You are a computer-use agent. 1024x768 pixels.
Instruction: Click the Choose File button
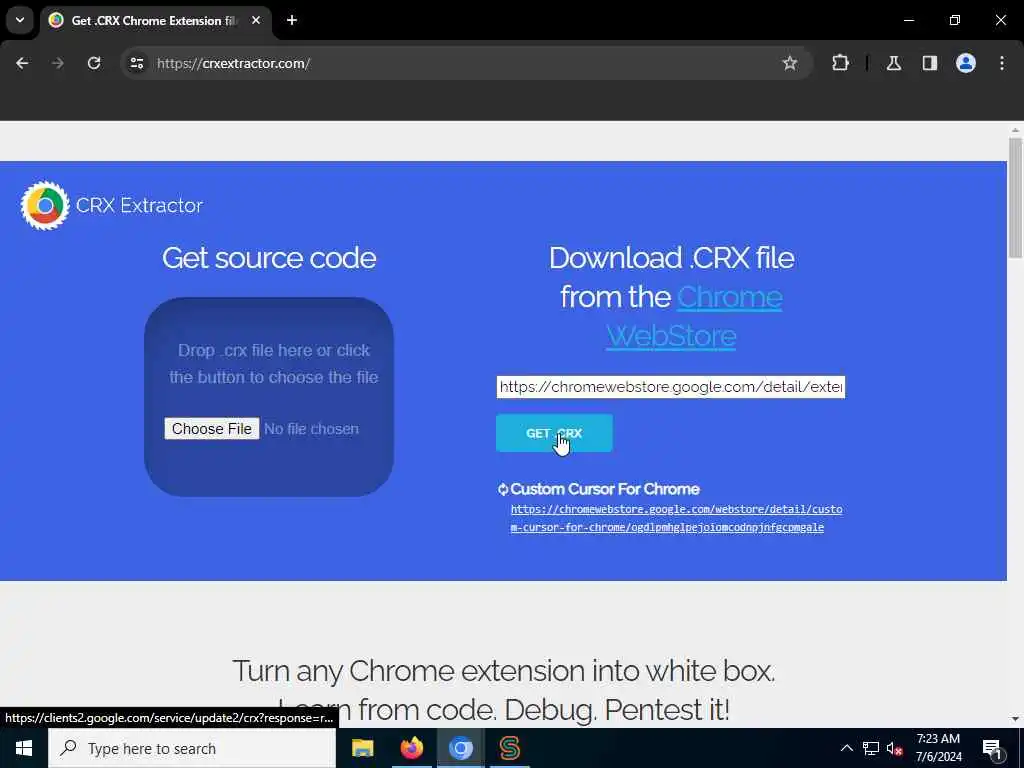tap(212, 429)
